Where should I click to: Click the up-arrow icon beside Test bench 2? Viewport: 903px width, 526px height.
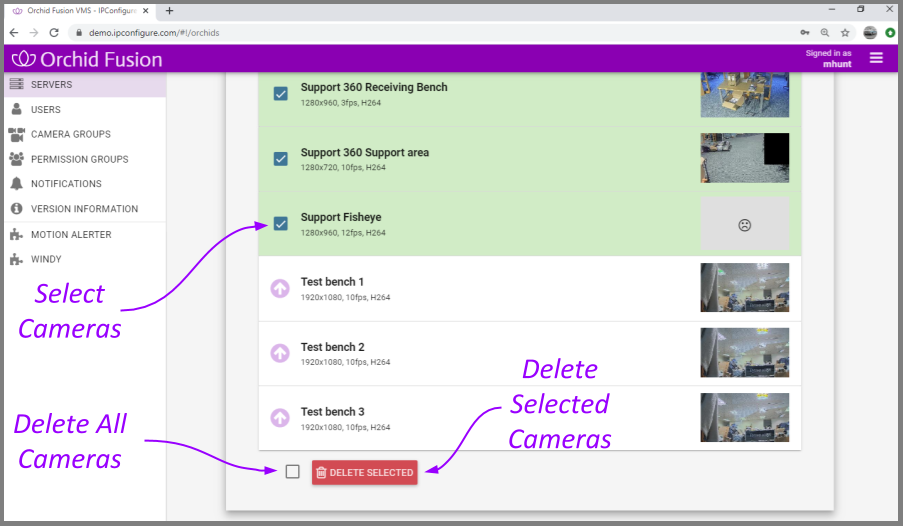(x=280, y=353)
